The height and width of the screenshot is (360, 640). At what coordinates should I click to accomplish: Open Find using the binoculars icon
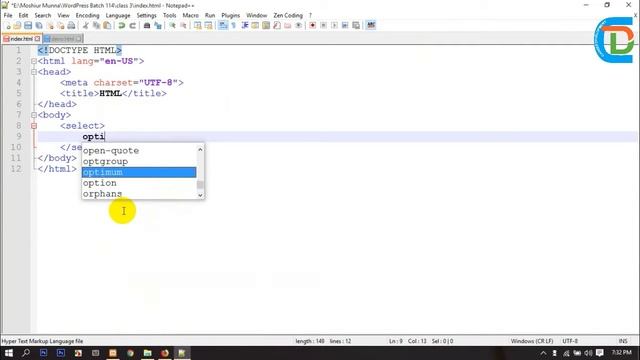[x=147, y=25]
